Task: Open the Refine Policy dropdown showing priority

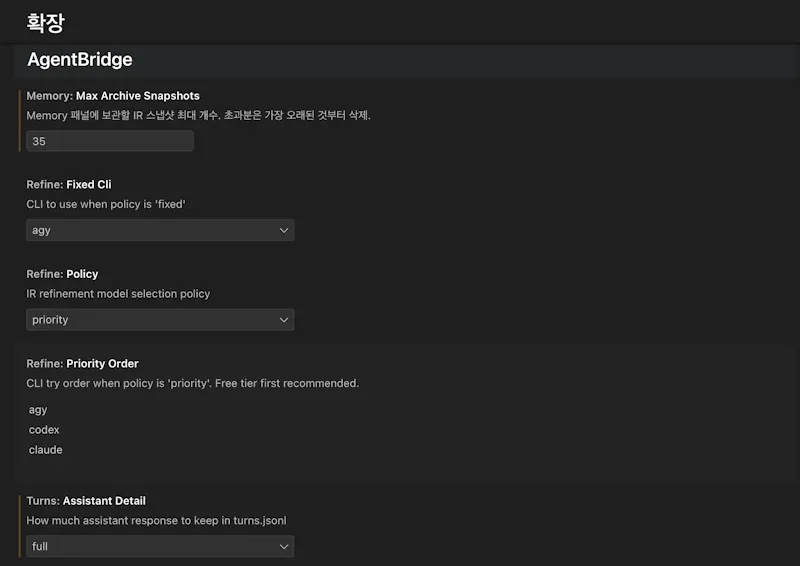Action: [x=160, y=319]
